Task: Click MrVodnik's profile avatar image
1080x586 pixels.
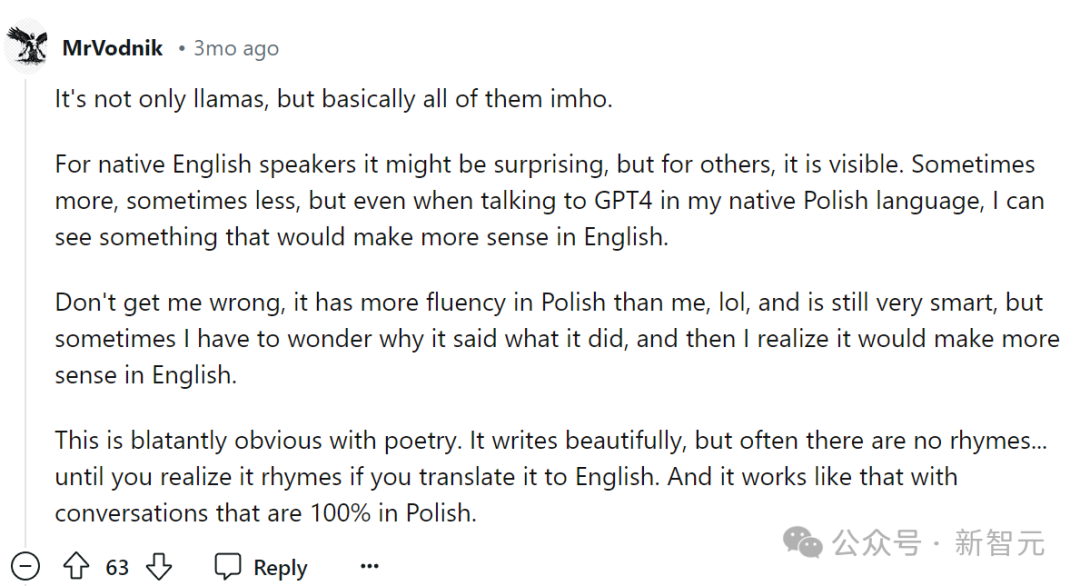Action: pos(26,47)
